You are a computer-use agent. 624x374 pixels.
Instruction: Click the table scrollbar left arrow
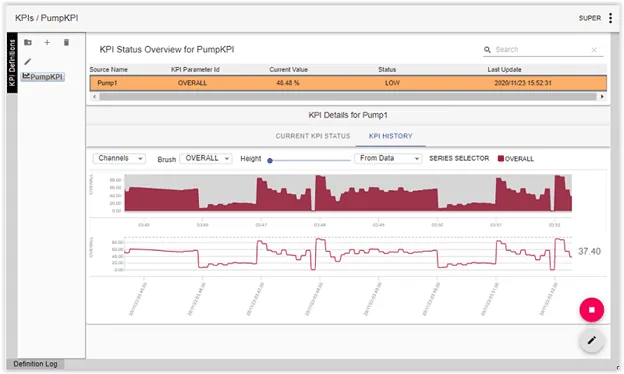tap(94, 97)
